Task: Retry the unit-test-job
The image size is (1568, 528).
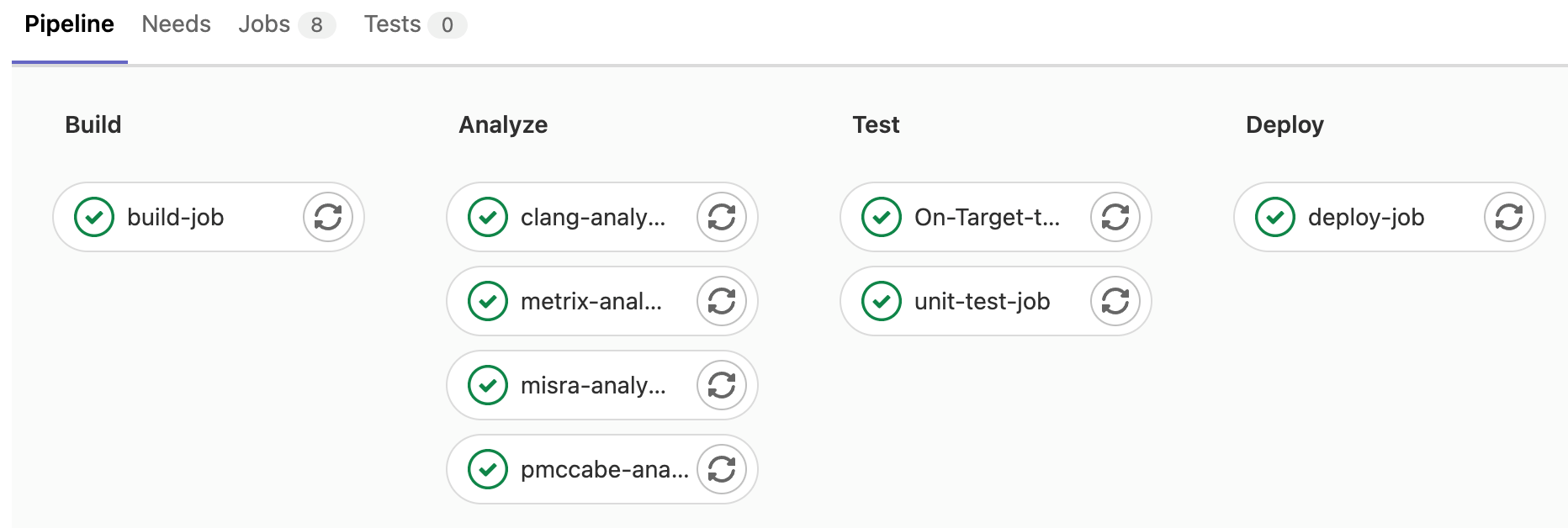Action: click(x=1115, y=301)
